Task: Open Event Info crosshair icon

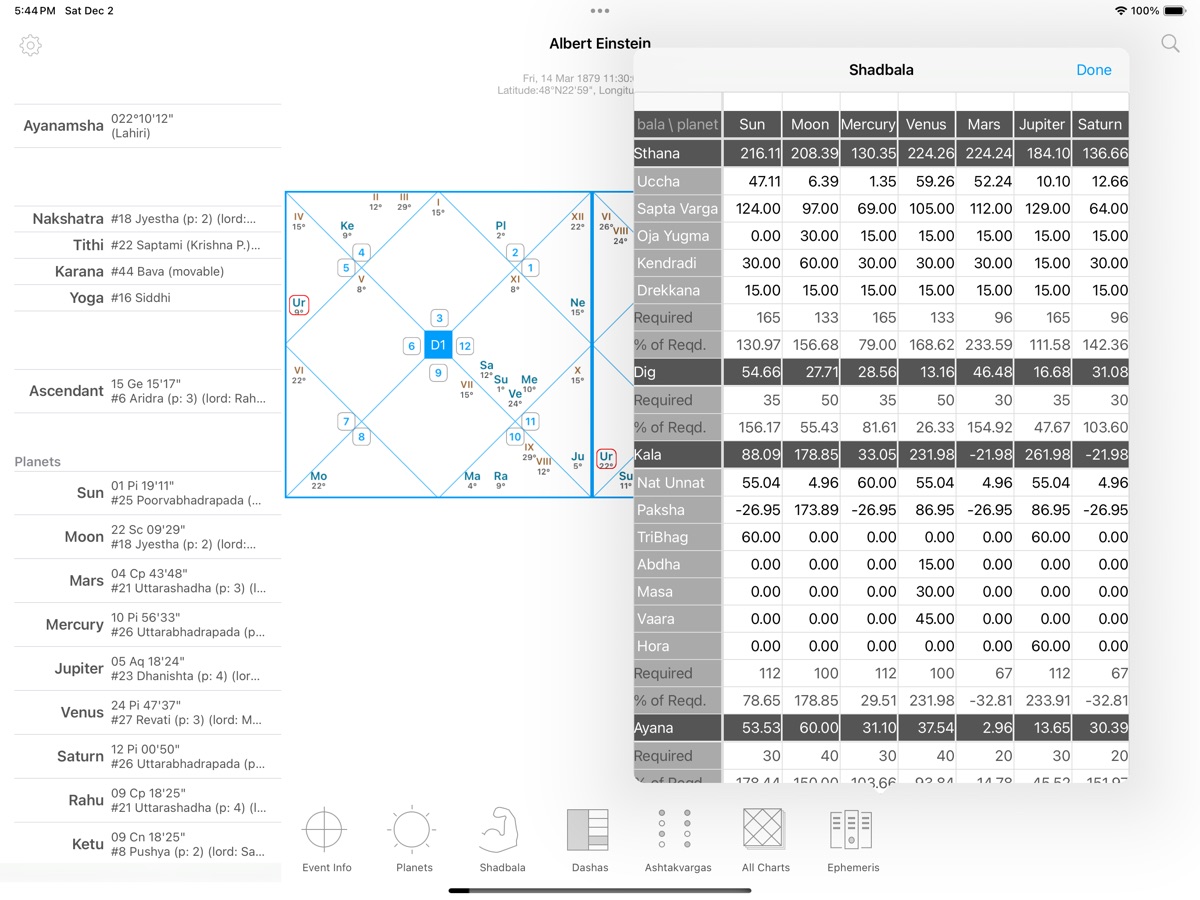Action: coord(326,830)
